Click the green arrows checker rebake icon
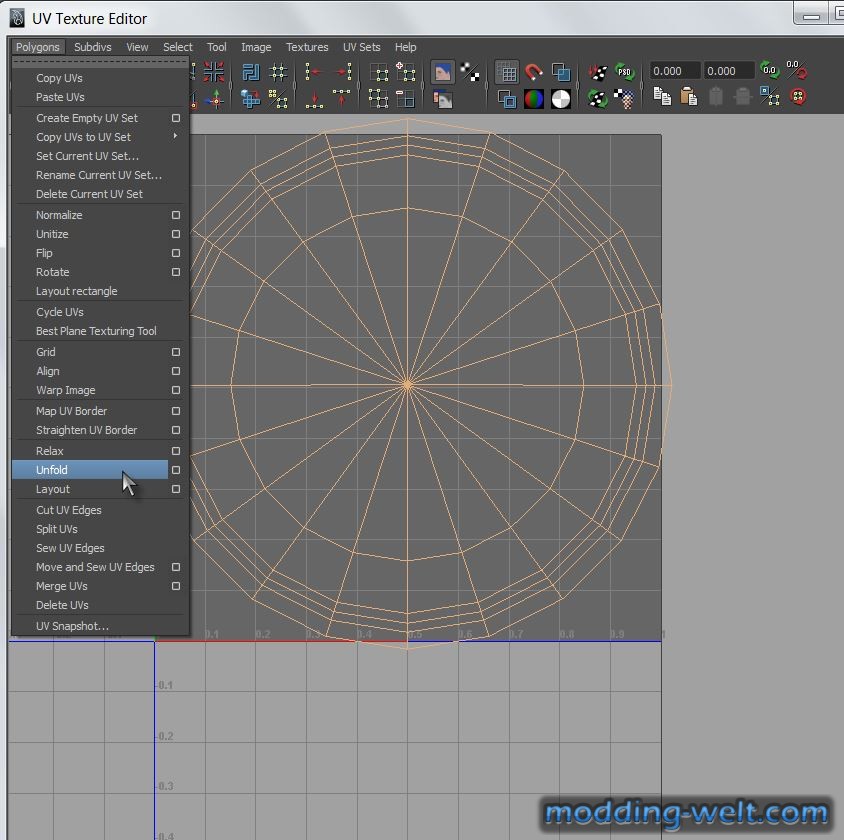844x840 pixels. (597, 98)
